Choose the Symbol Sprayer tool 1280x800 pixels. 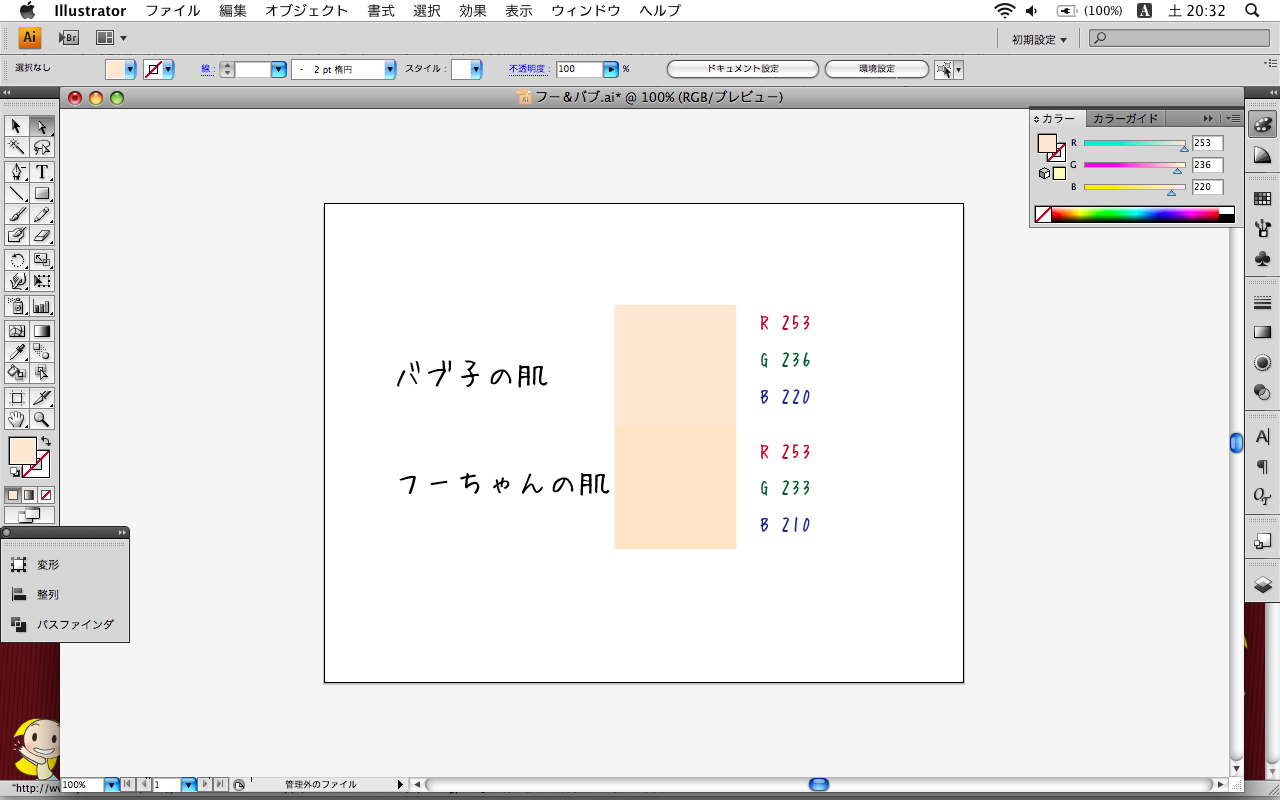coord(16,306)
